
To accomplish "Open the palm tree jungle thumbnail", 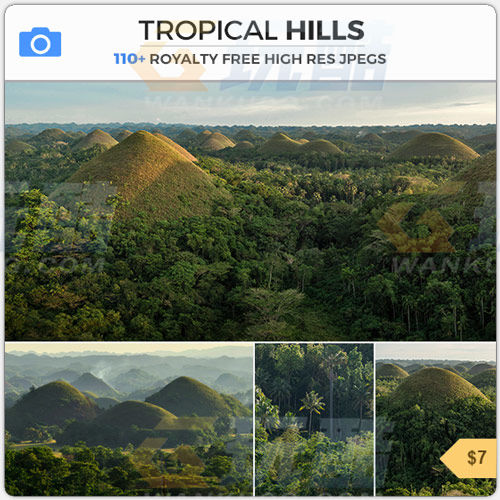I will coord(314,419).
